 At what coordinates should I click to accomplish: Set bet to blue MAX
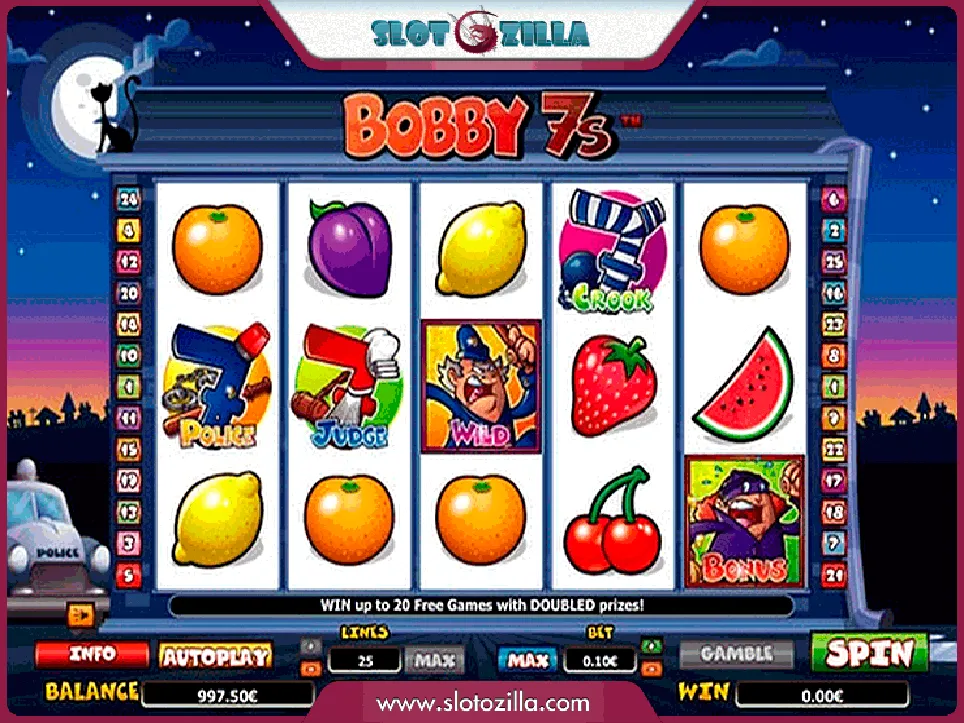pyautogui.click(x=527, y=661)
